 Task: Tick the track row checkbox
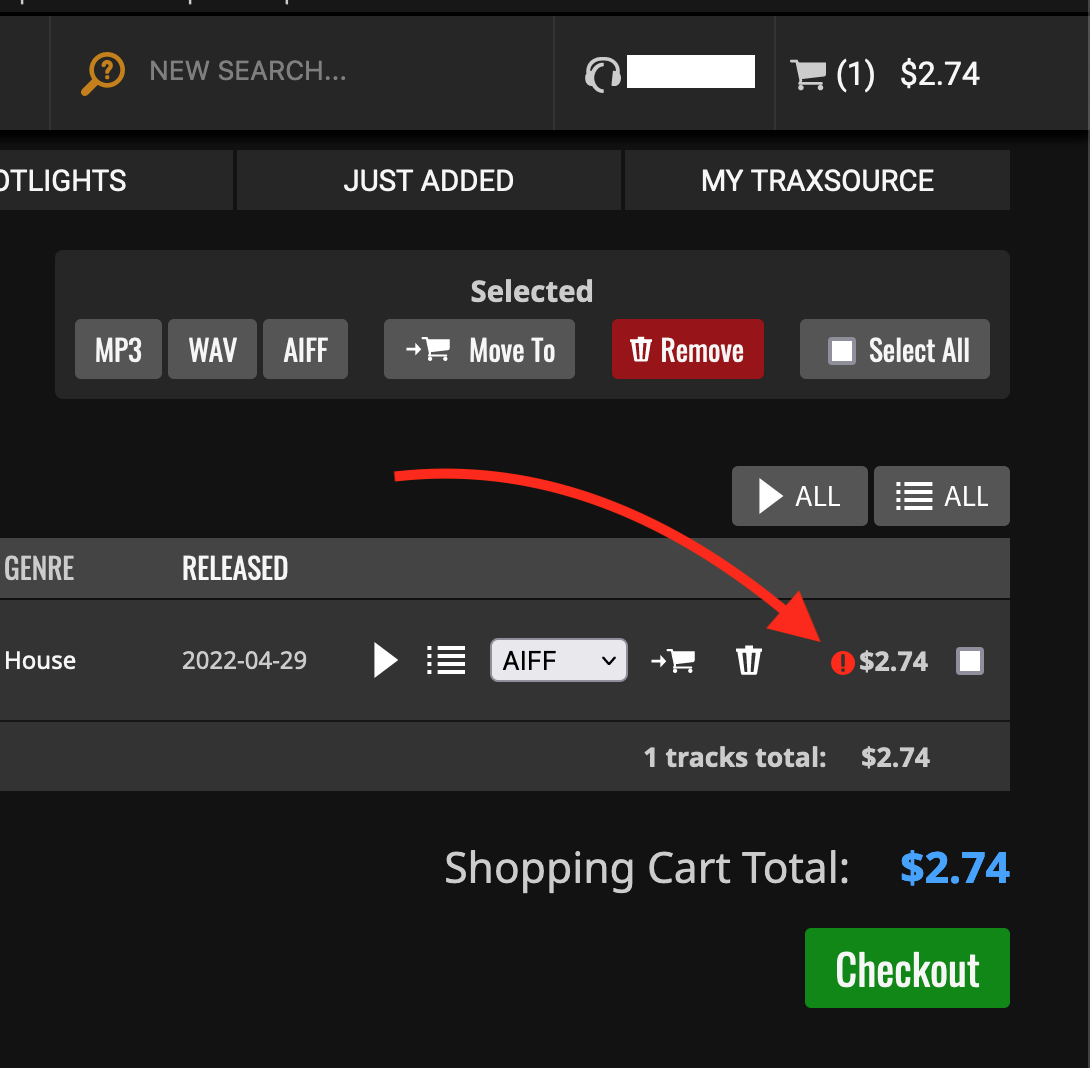pos(970,661)
